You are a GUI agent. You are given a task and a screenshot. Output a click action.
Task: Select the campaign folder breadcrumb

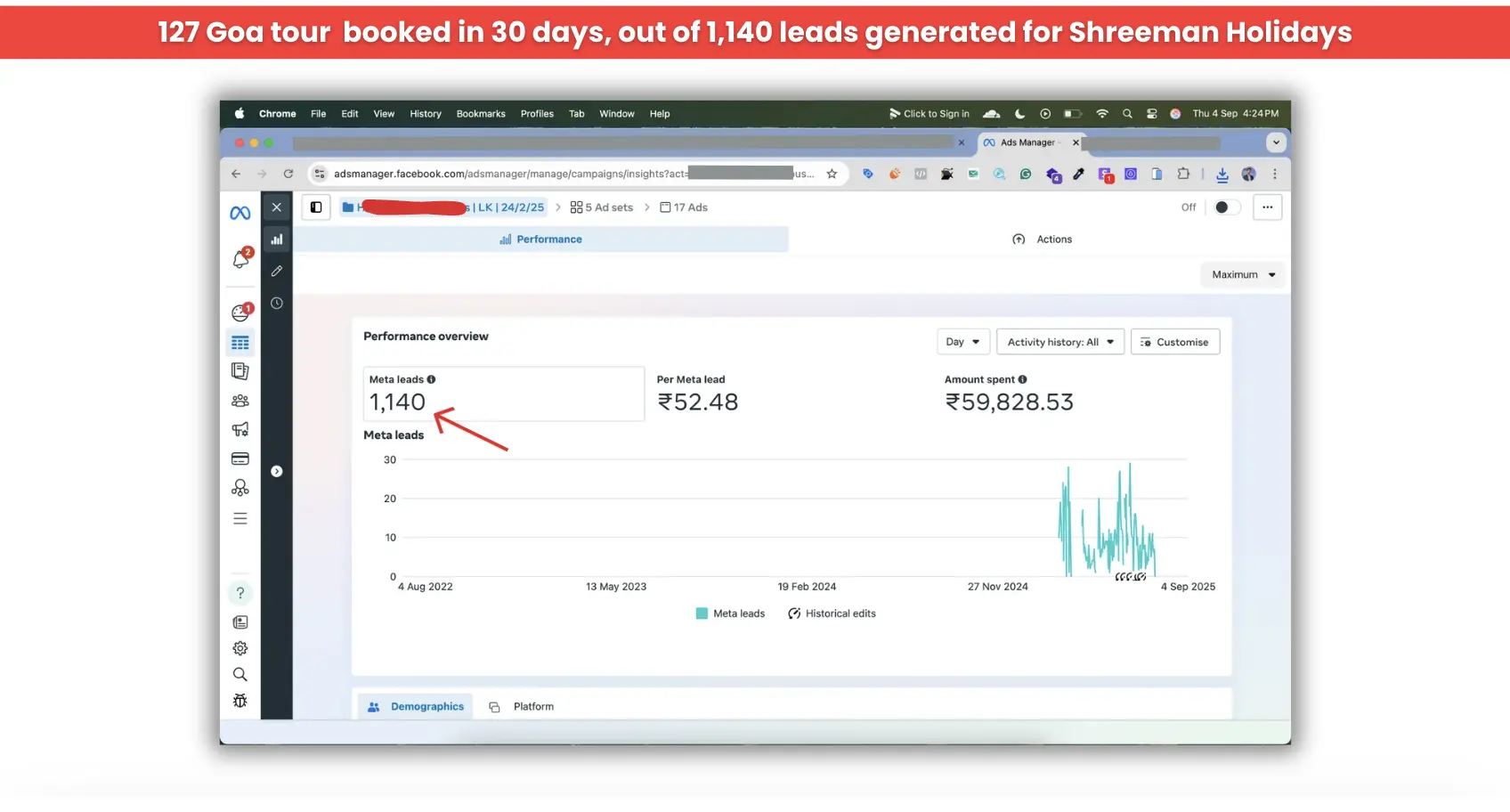click(443, 207)
